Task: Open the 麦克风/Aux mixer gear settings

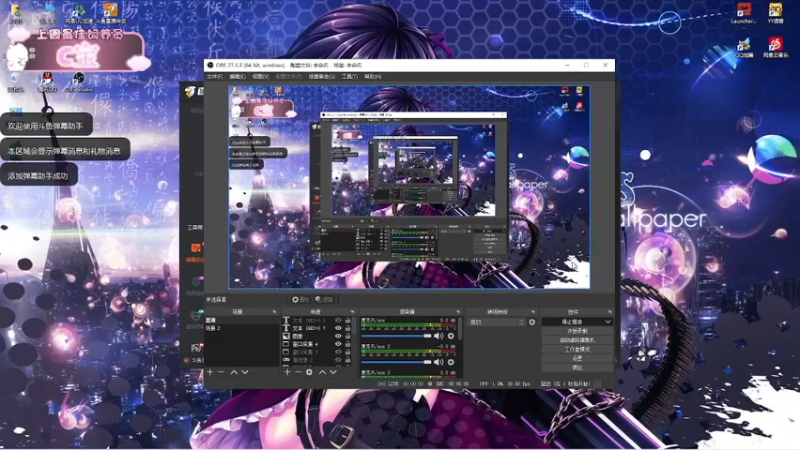Action: [x=451, y=336]
